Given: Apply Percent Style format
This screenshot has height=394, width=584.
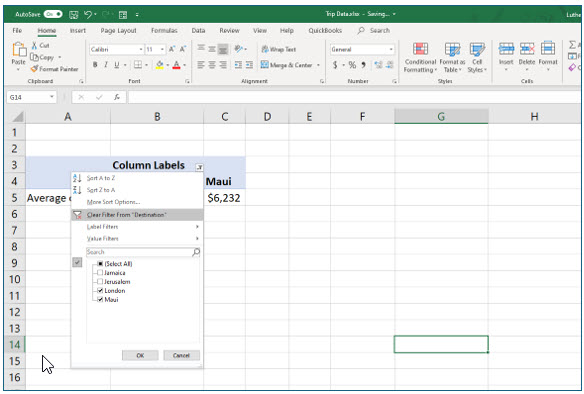Looking at the screenshot, I should coord(352,65).
